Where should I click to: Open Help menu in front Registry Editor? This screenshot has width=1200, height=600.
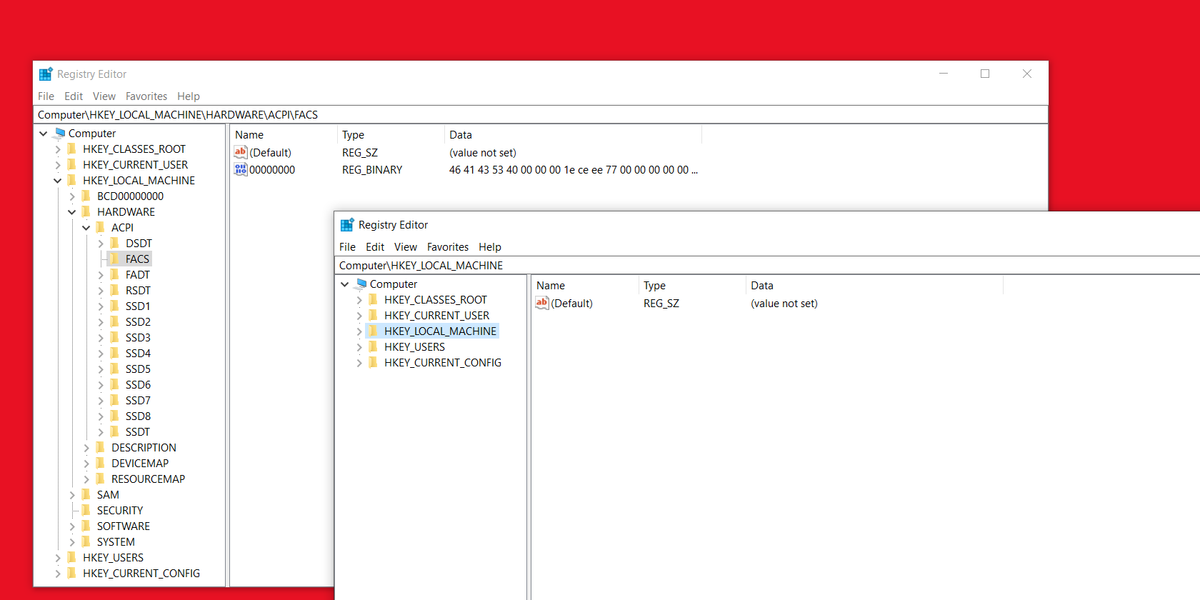[x=490, y=247]
